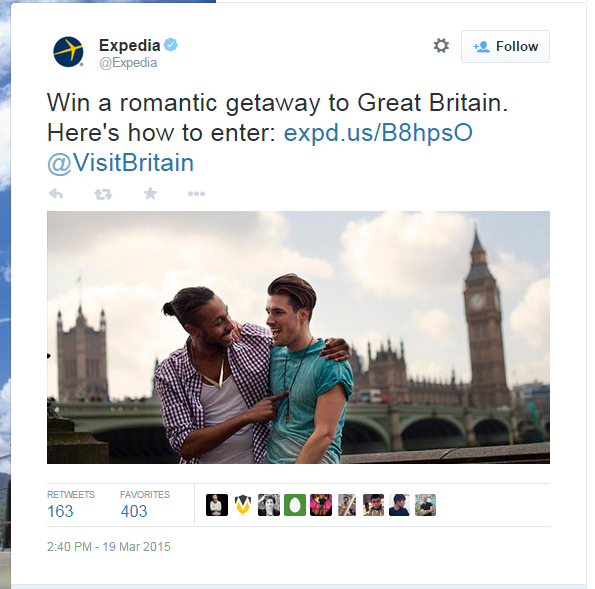Open the tweet timestamp 2:40 PM - 19 Mar 2015
The width and height of the screenshot is (595, 589).
[109, 547]
